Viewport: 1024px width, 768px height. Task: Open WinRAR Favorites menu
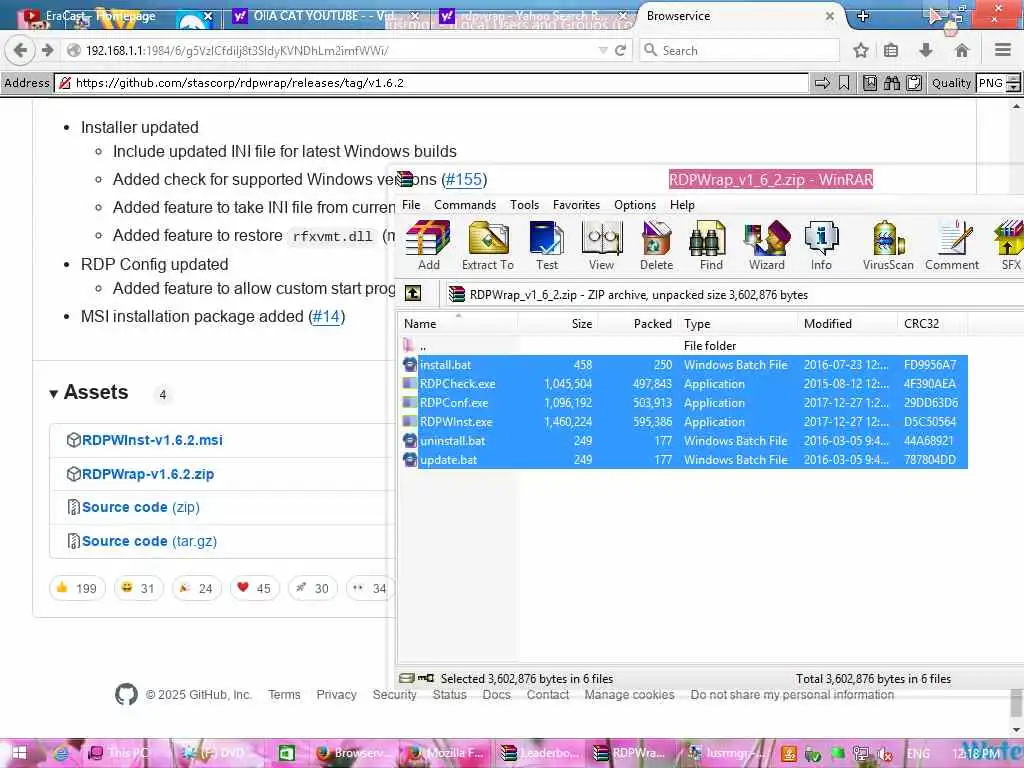576,204
